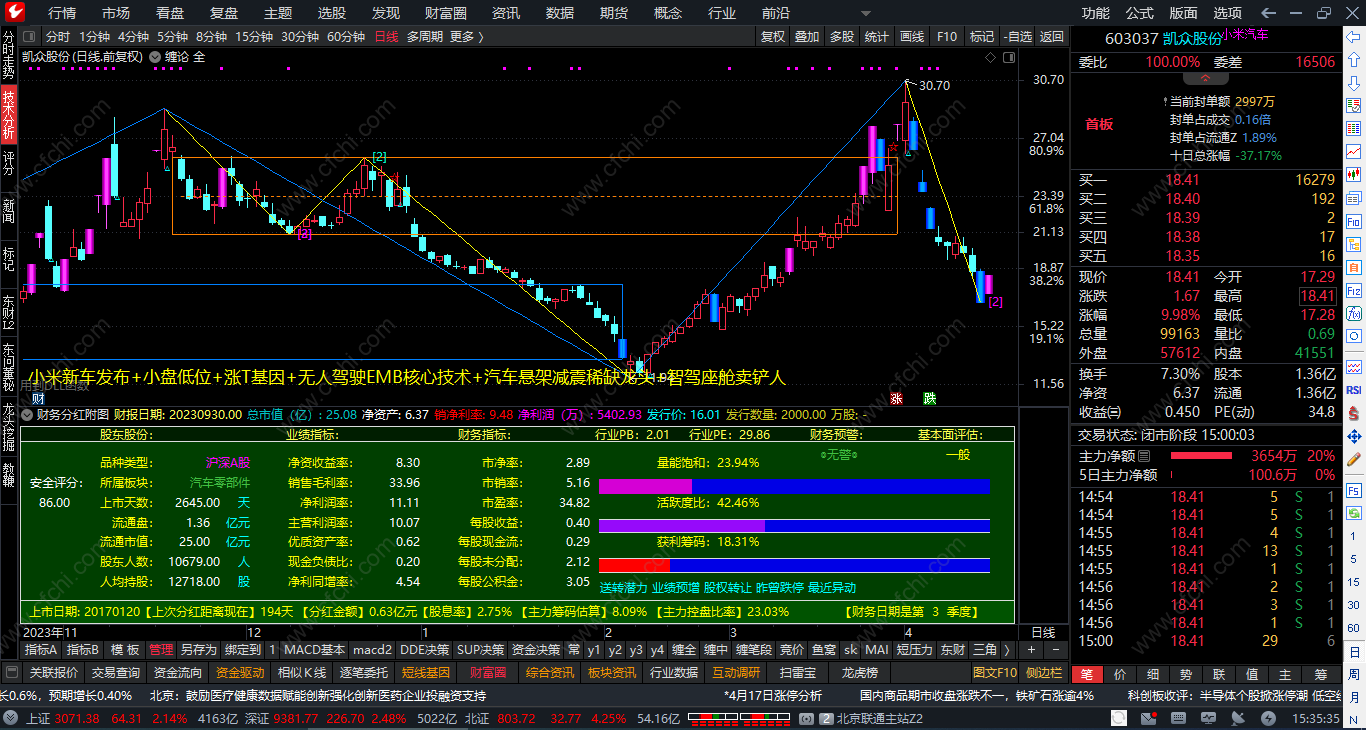Select the 技术分析 left tab
Screen dimensions: 1366x730
tap(9, 114)
